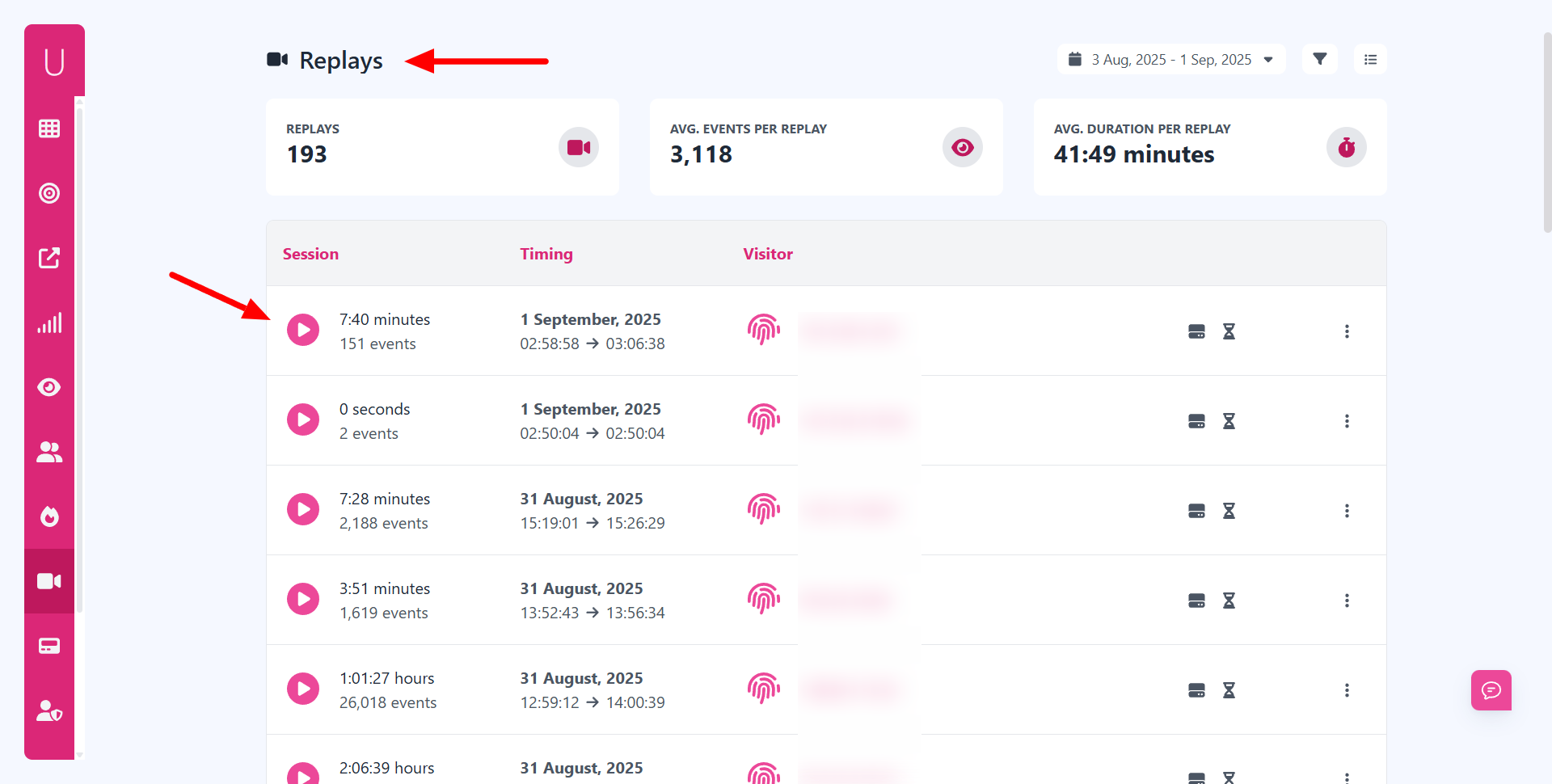Click the Timing column header
Screen dimensions: 1552x784
click(546, 253)
